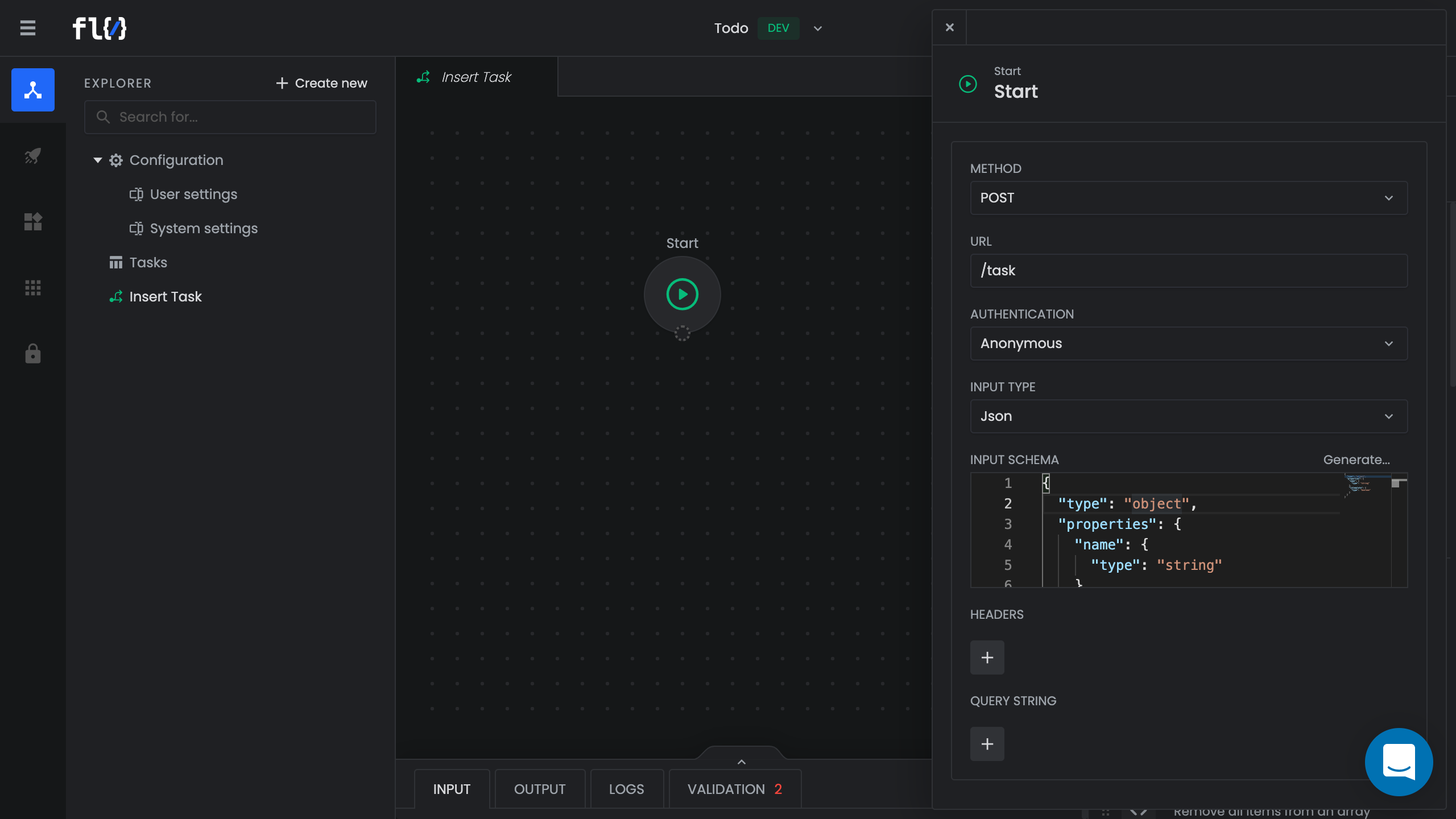Click the "string" value on line 5
Viewport: 1456px width, 819px height.
[x=1189, y=565]
